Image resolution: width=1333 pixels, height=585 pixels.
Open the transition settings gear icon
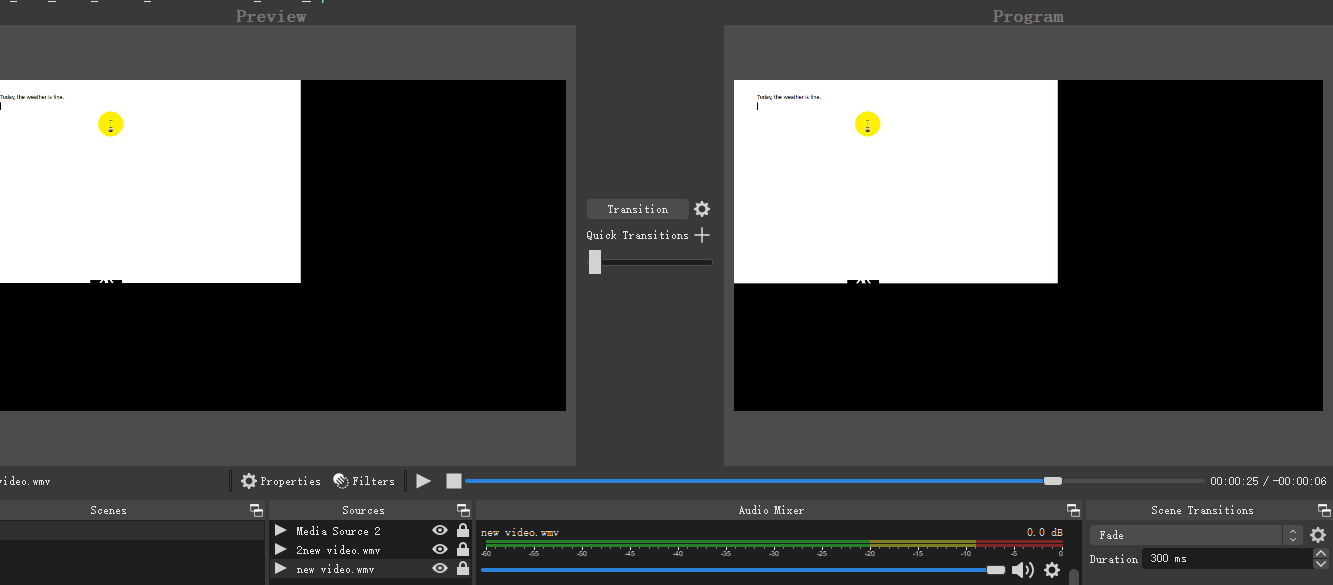coord(701,209)
